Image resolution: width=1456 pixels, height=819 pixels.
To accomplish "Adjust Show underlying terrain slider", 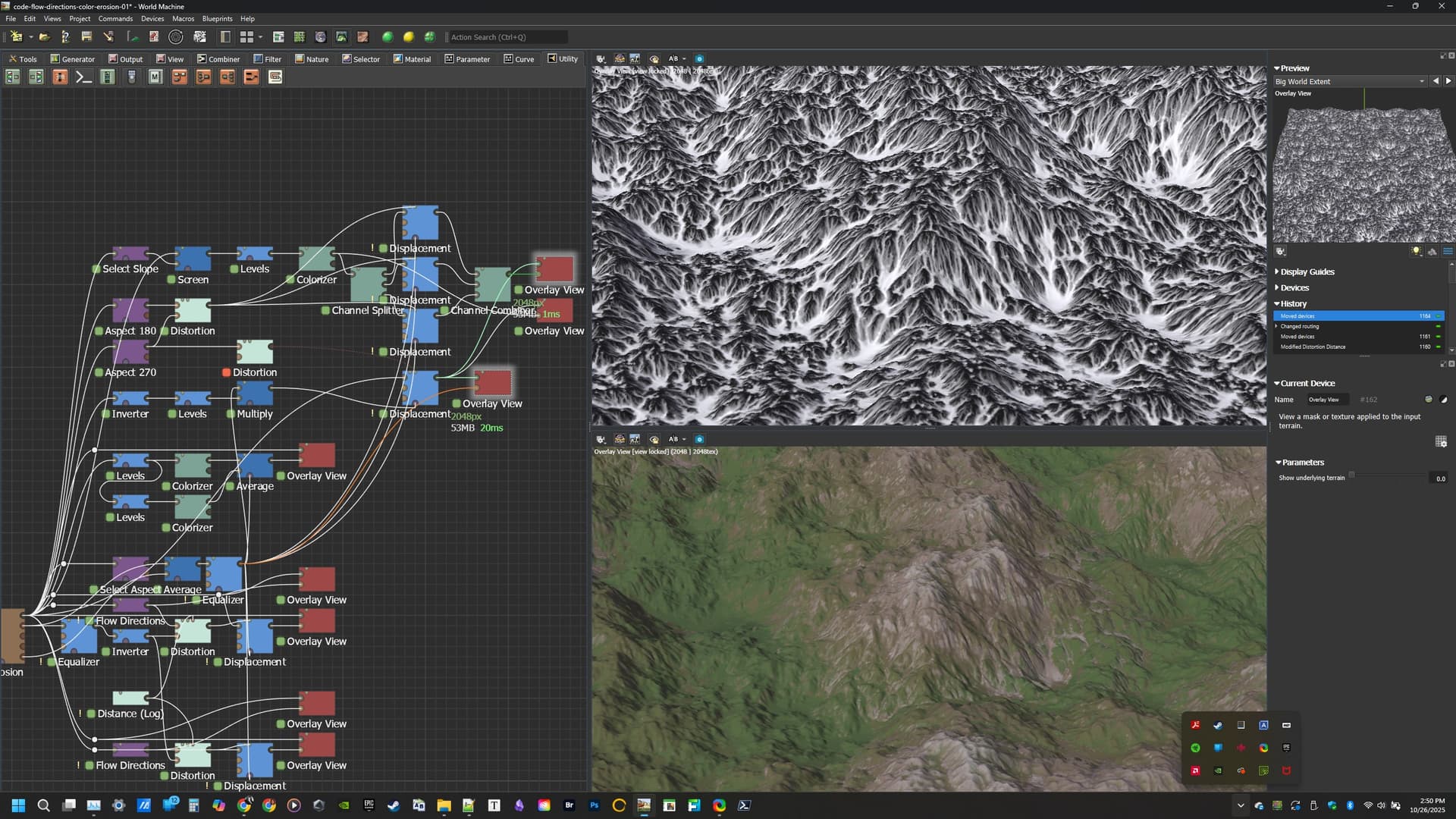I will (x=1351, y=475).
